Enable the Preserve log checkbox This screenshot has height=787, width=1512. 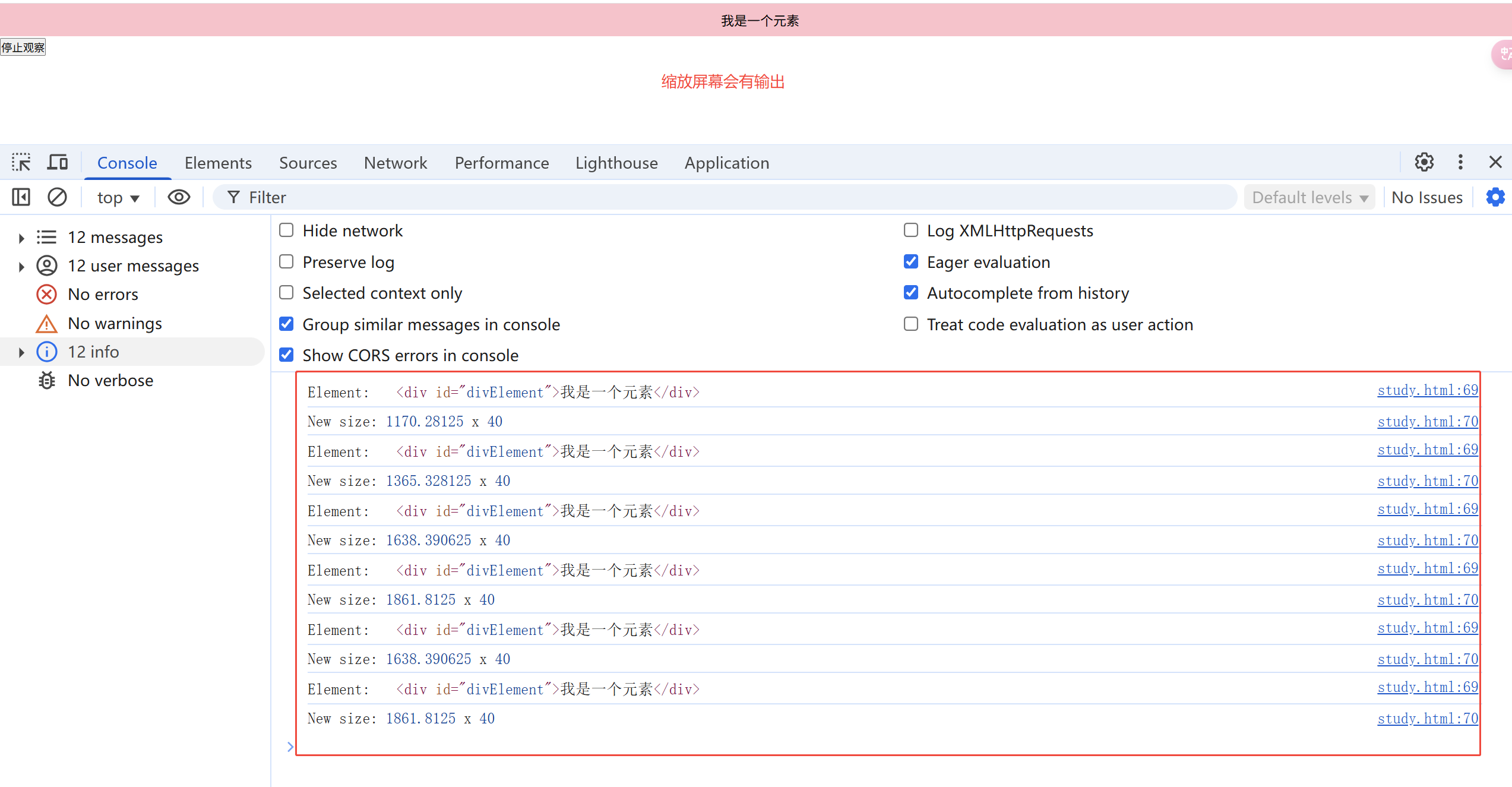pos(286,261)
